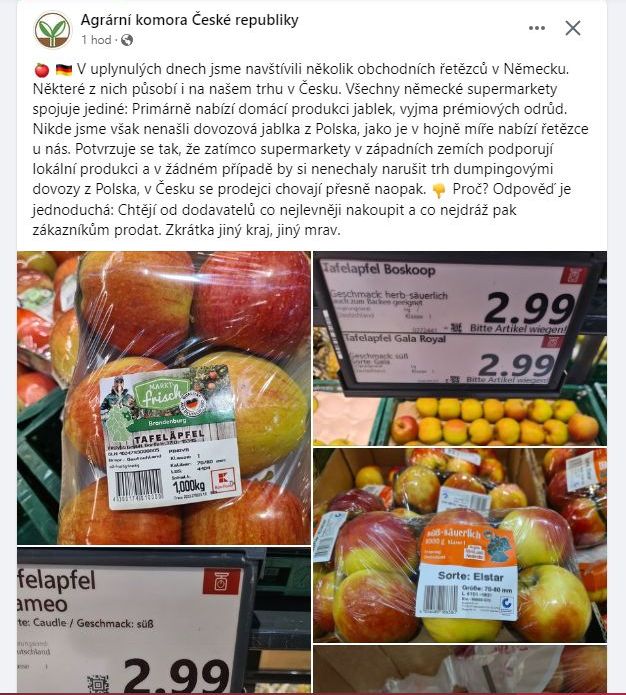
Task: Open the three-dot post options menu
Action: click(537, 28)
